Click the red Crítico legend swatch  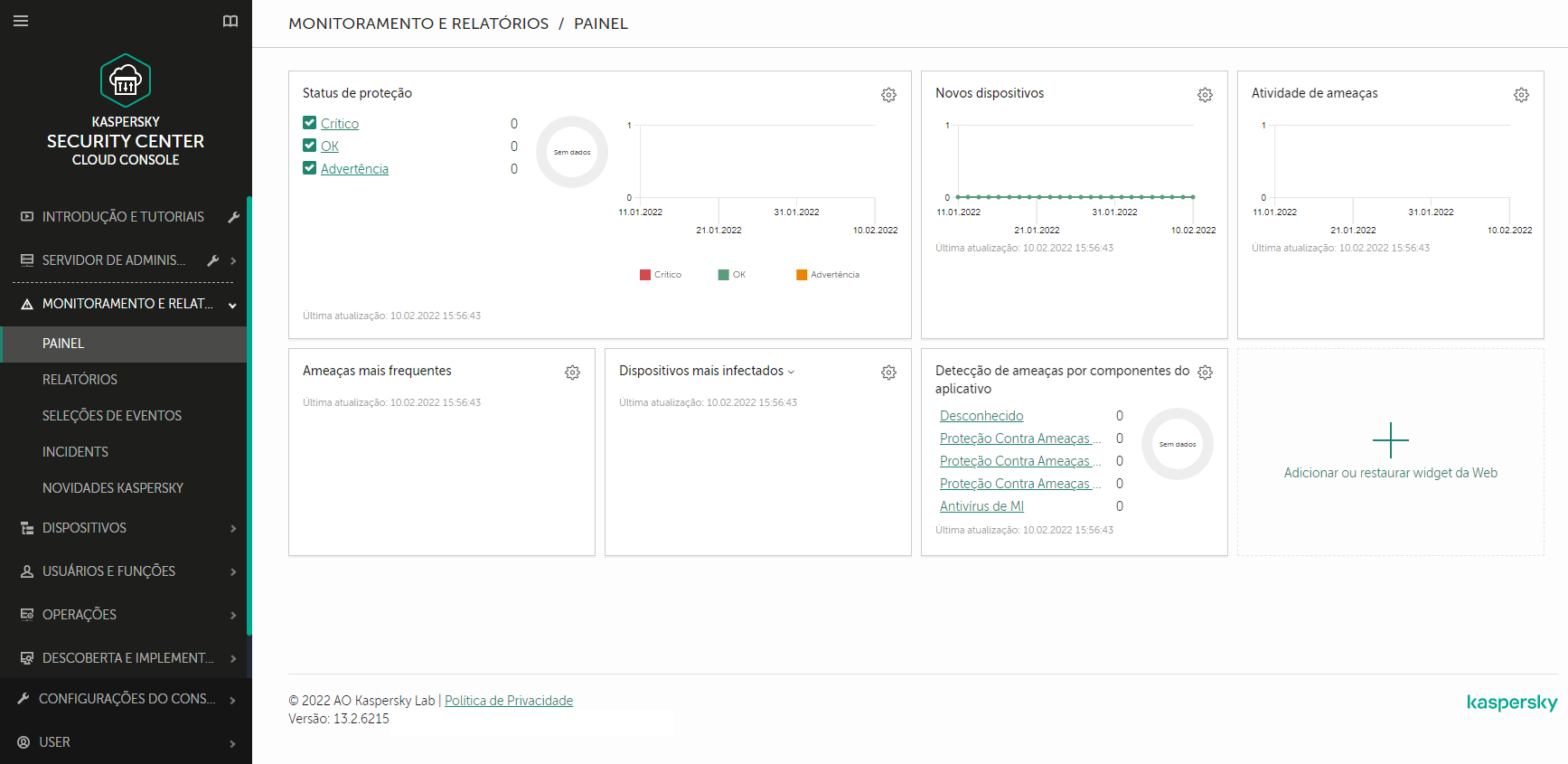tap(645, 275)
